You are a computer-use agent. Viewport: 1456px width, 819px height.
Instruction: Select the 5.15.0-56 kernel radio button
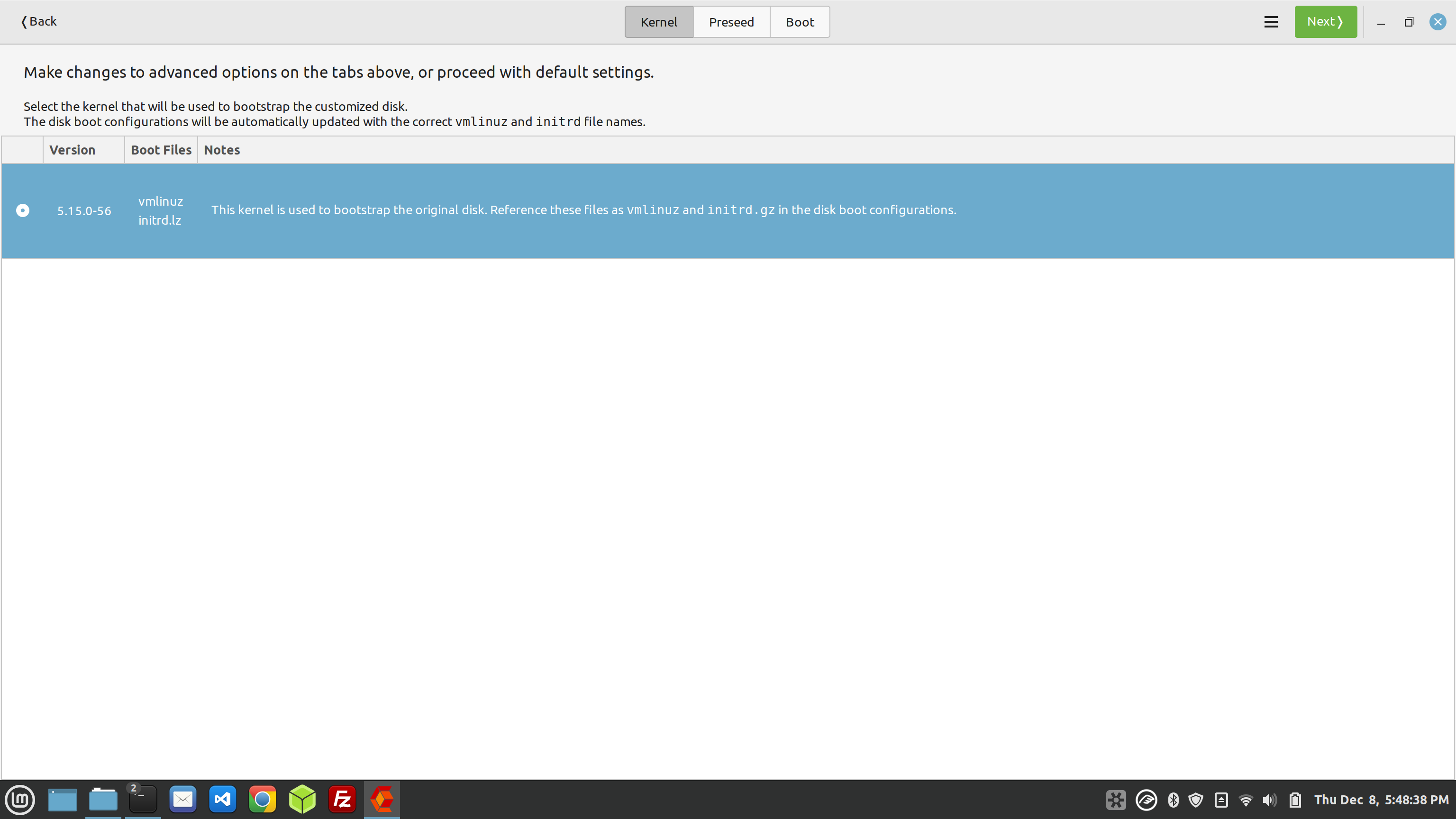pos(22,210)
